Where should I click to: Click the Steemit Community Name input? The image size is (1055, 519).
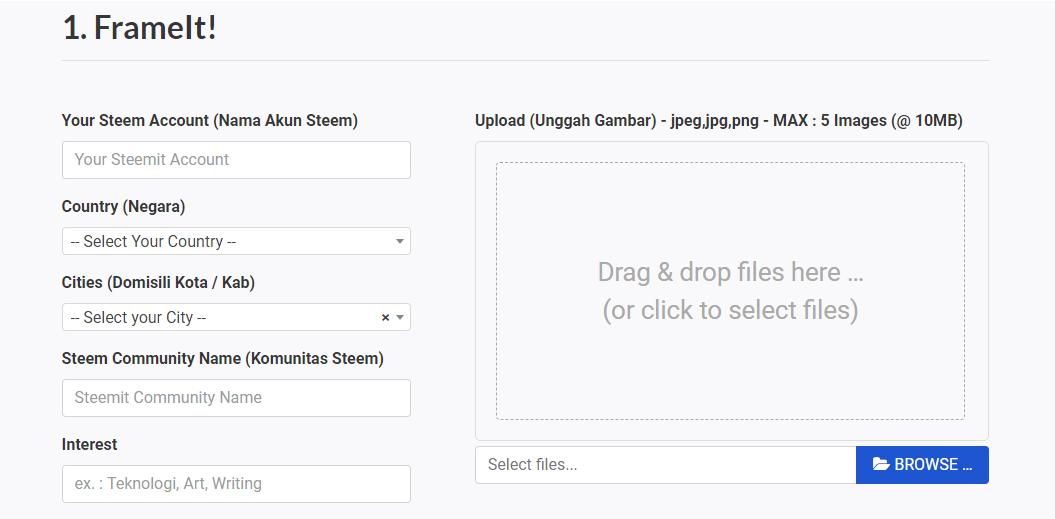[236, 397]
